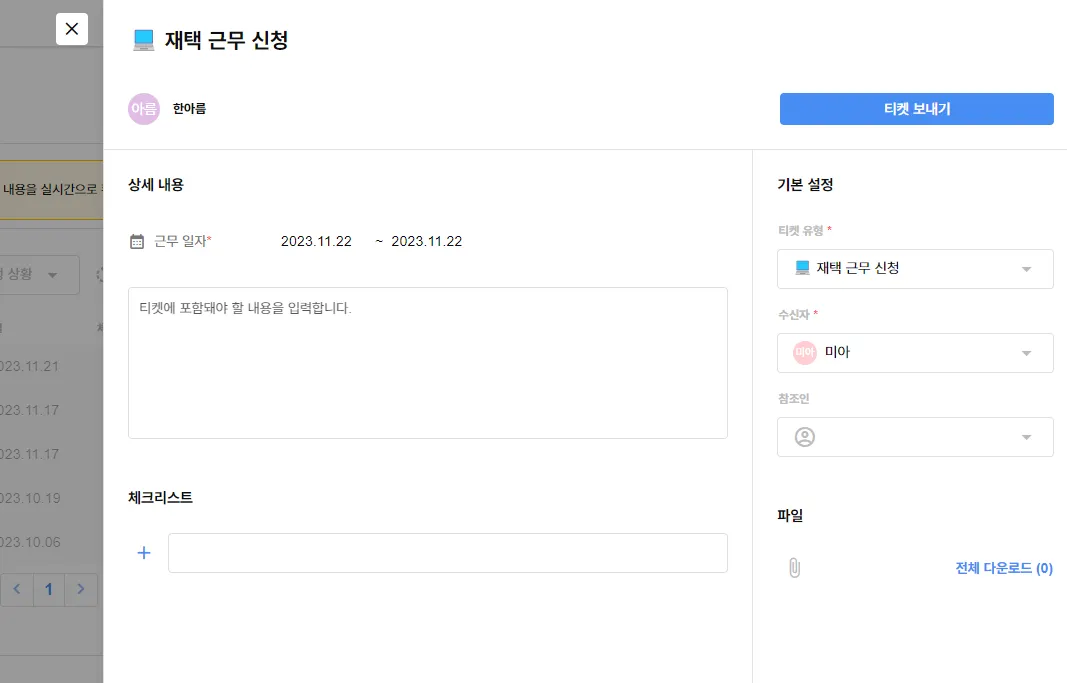Select page 1 in background pagination
Viewport: 1067px width, 683px height.
click(48, 589)
